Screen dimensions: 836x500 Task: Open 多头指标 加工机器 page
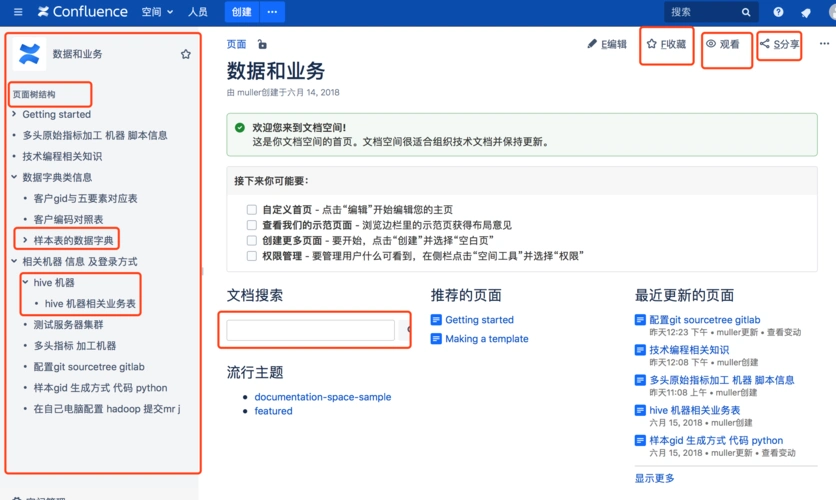[x=75, y=346]
